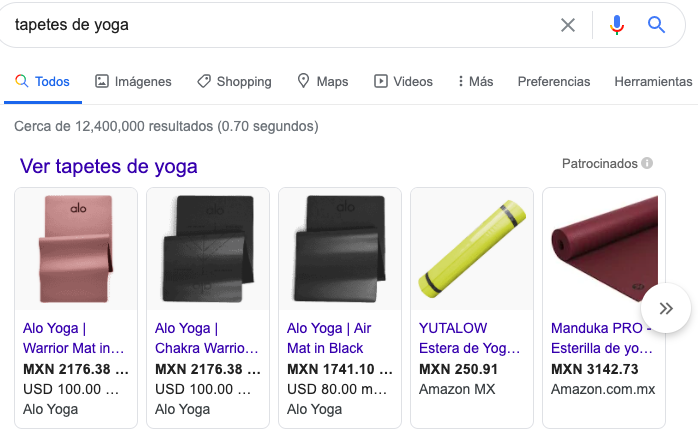Switch to the Imágenes tab
This screenshot has height=443, width=698.
pyautogui.click(x=133, y=81)
